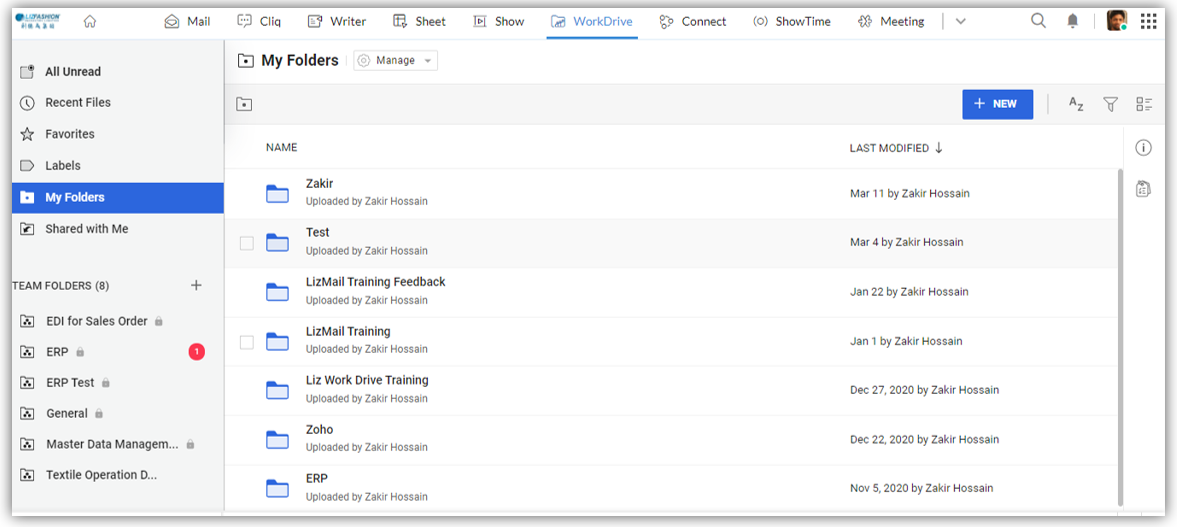The width and height of the screenshot is (1177, 527).
Task: Click the lock next to Master Data Management
Action: 191,444
